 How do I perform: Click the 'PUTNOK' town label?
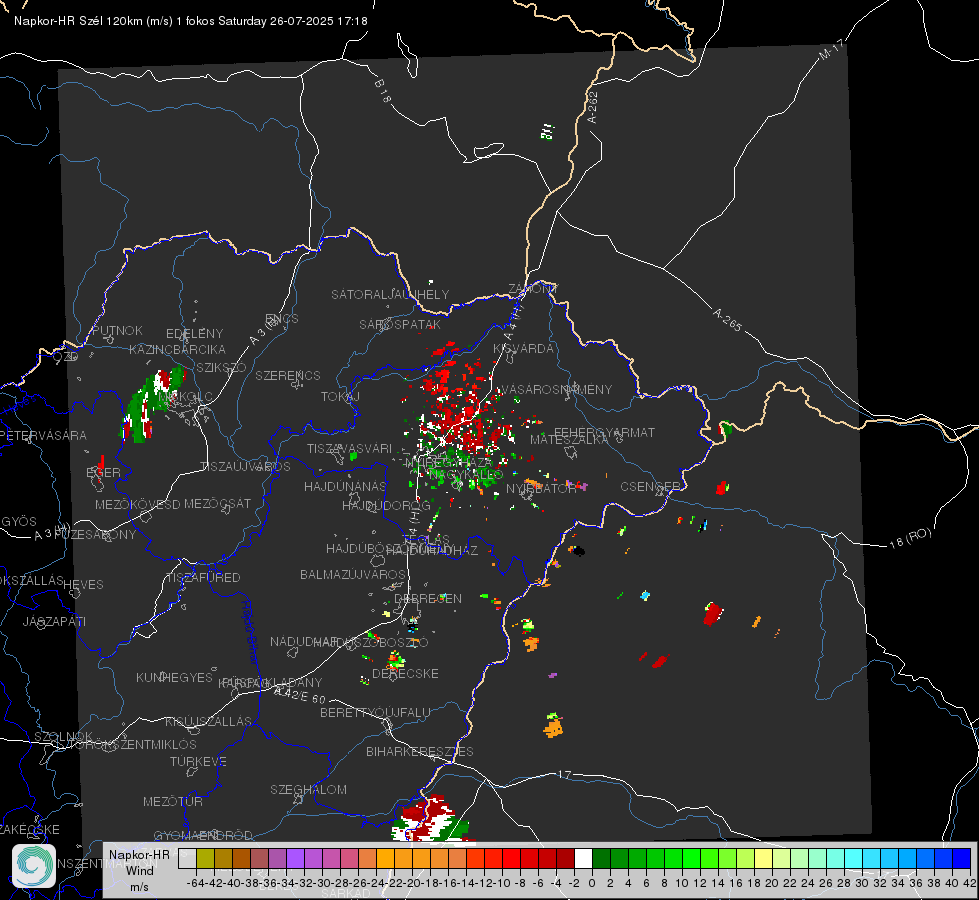[x=117, y=330]
